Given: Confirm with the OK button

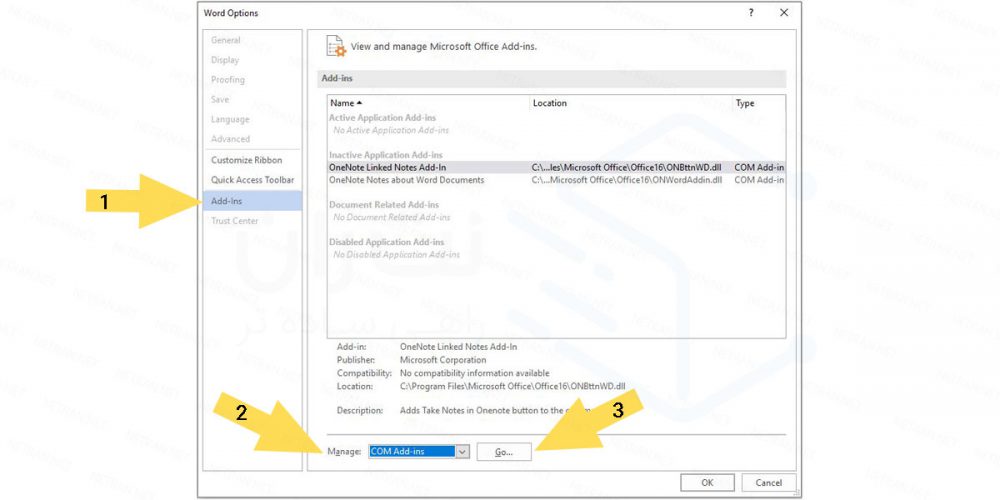Looking at the screenshot, I should 707,483.
